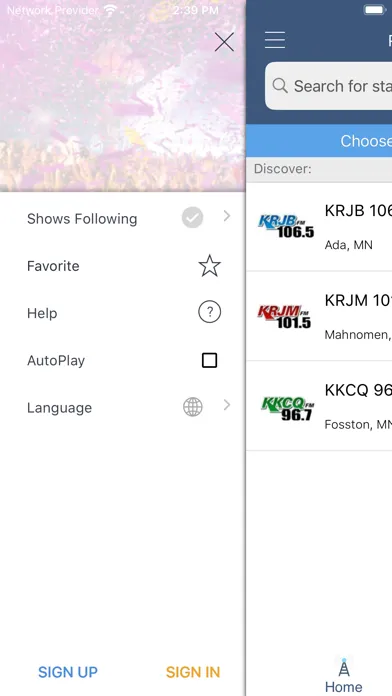
Task: Tap the SIGN UP link
Action: [x=68, y=672]
